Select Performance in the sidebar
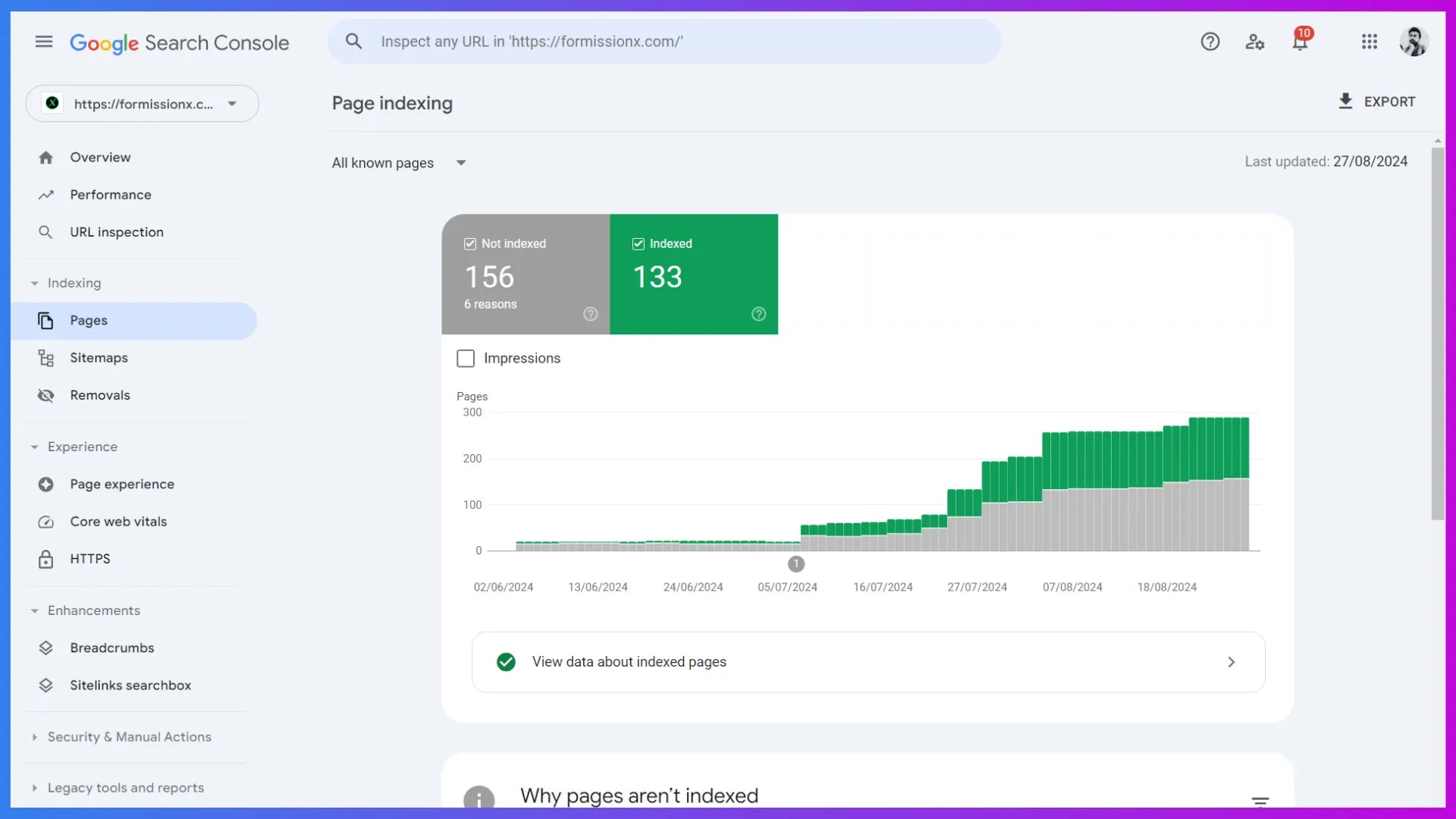Viewport: 1456px width, 819px height. [110, 194]
